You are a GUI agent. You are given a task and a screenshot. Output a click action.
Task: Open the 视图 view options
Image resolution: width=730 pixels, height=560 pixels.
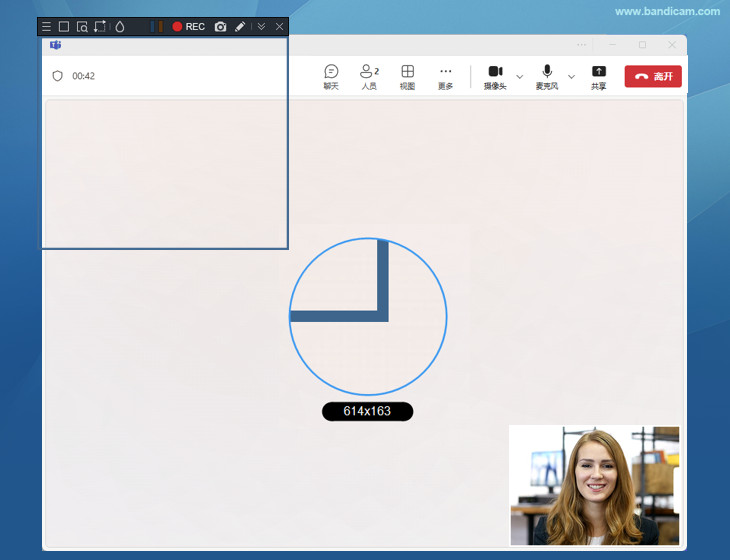point(408,76)
